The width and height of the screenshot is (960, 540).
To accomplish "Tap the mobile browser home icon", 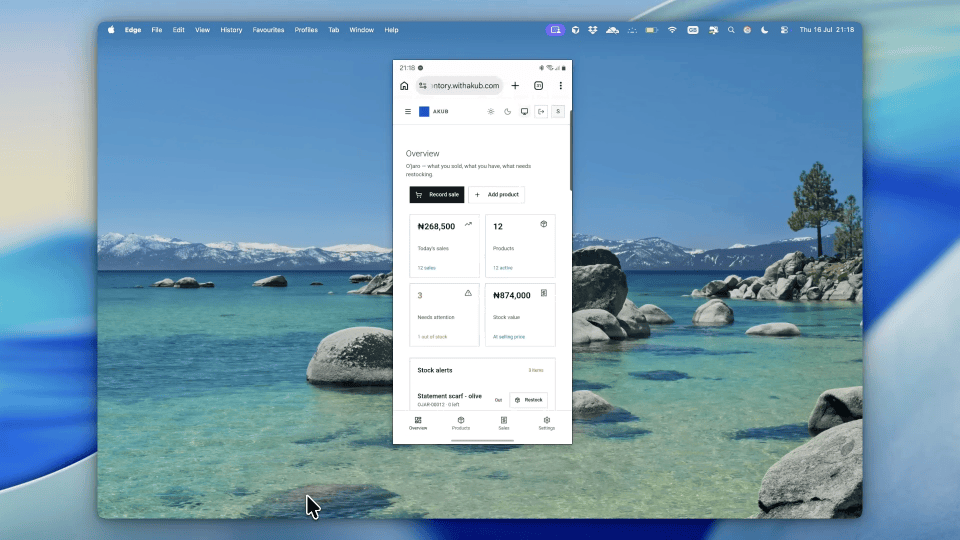I will [404, 86].
